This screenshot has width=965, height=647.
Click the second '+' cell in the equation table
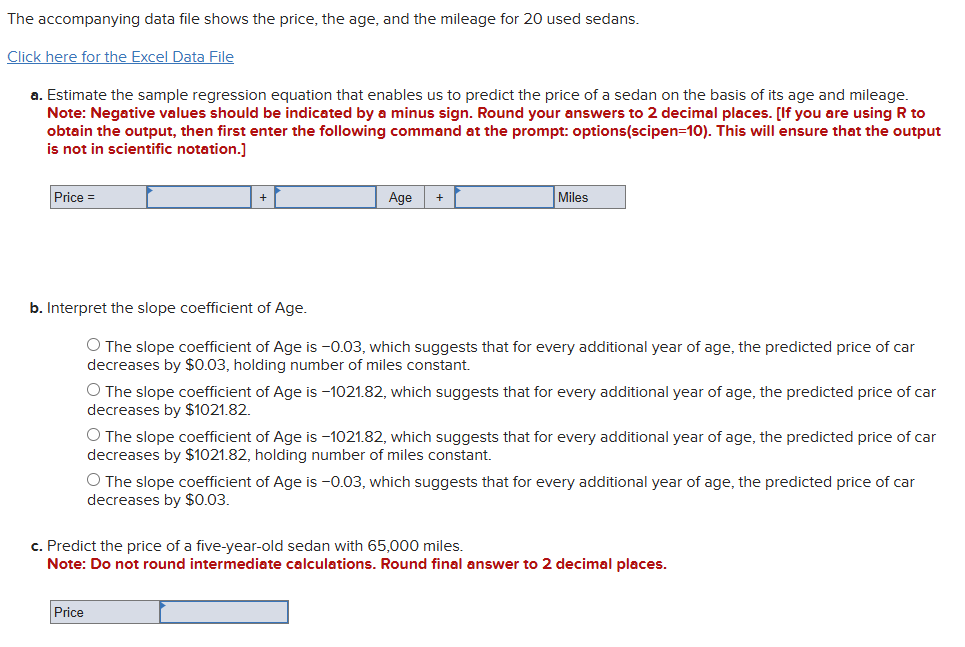point(439,197)
